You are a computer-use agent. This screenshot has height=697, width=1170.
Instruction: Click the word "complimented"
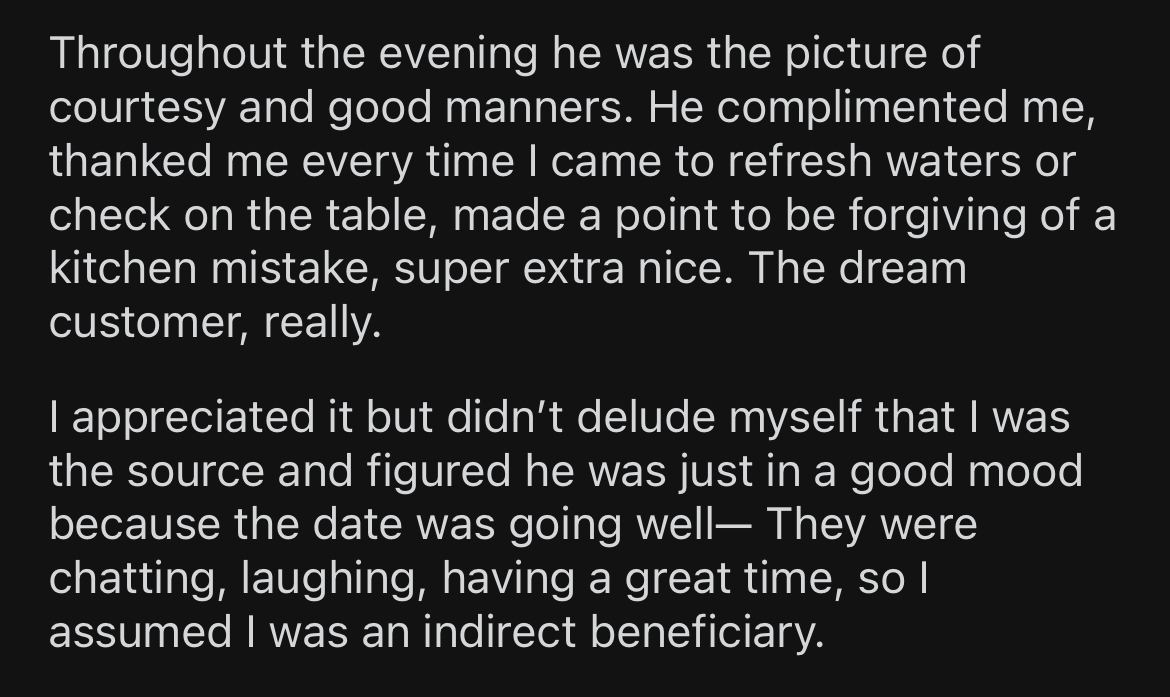point(863,107)
